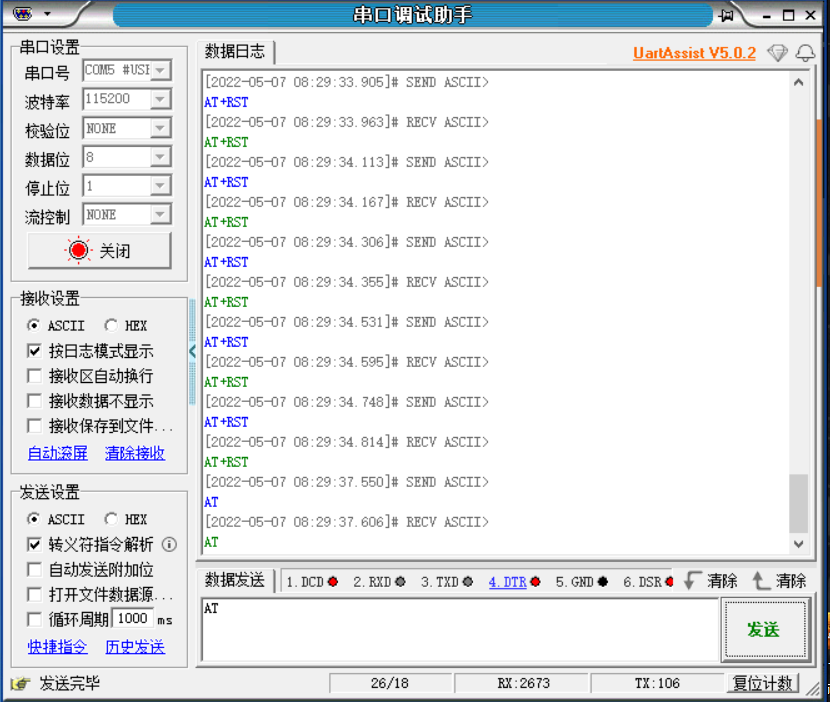Open the application logo menu in the title bar

(x=22, y=14)
